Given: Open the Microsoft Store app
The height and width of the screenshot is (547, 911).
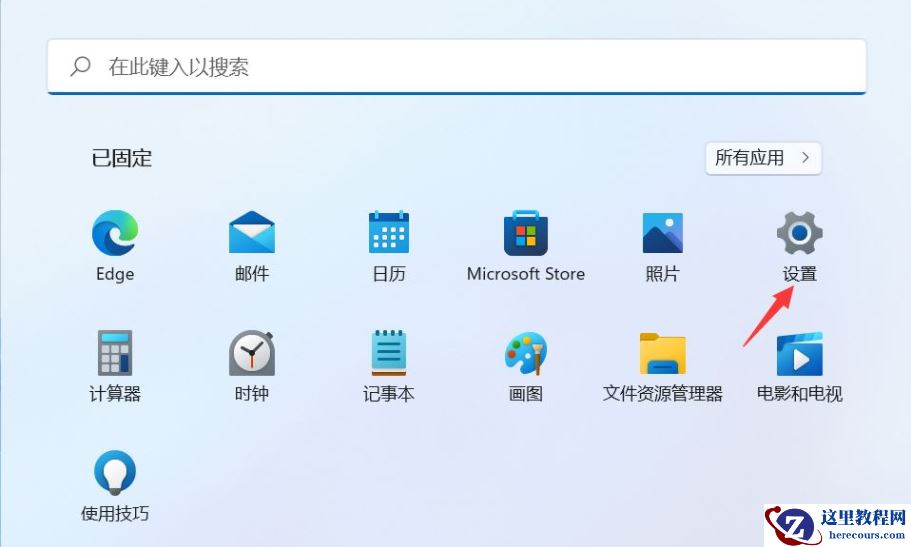Looking at the screenshot, I should [526, 233].
